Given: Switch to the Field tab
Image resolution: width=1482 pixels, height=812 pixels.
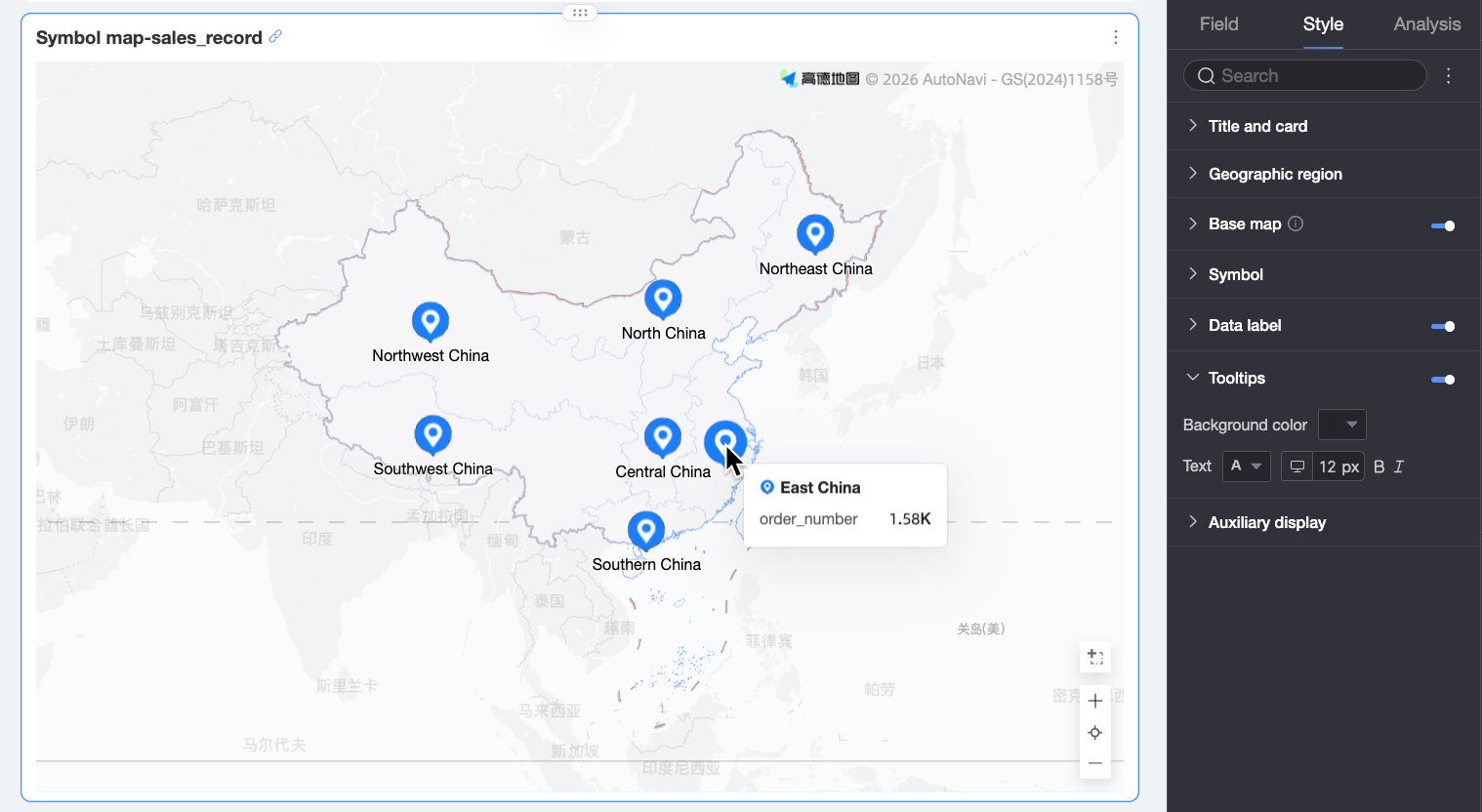Looking at the screenshot, I should point(1218,24).
